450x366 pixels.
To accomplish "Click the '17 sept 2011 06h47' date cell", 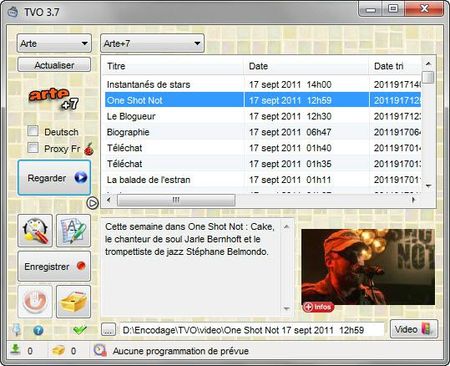I will coord(290,132).
